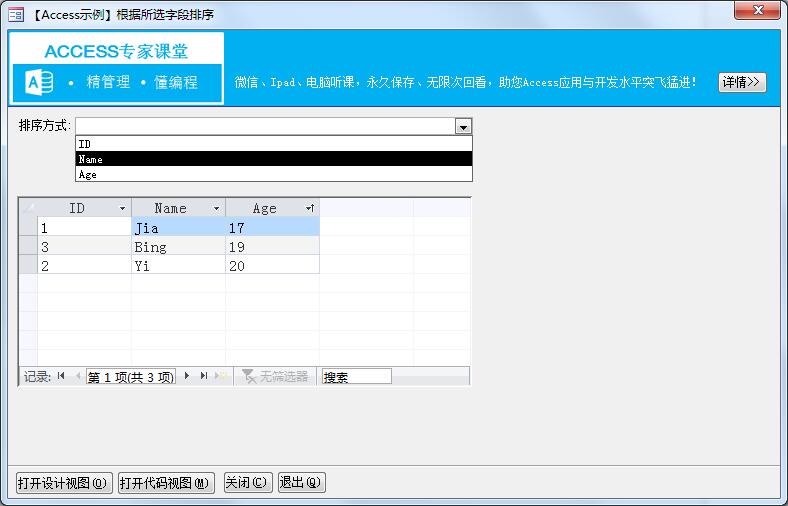Open the Name column header filter arrow
The width and height of the screenshot is (788, 506).
tap(216, 208)
